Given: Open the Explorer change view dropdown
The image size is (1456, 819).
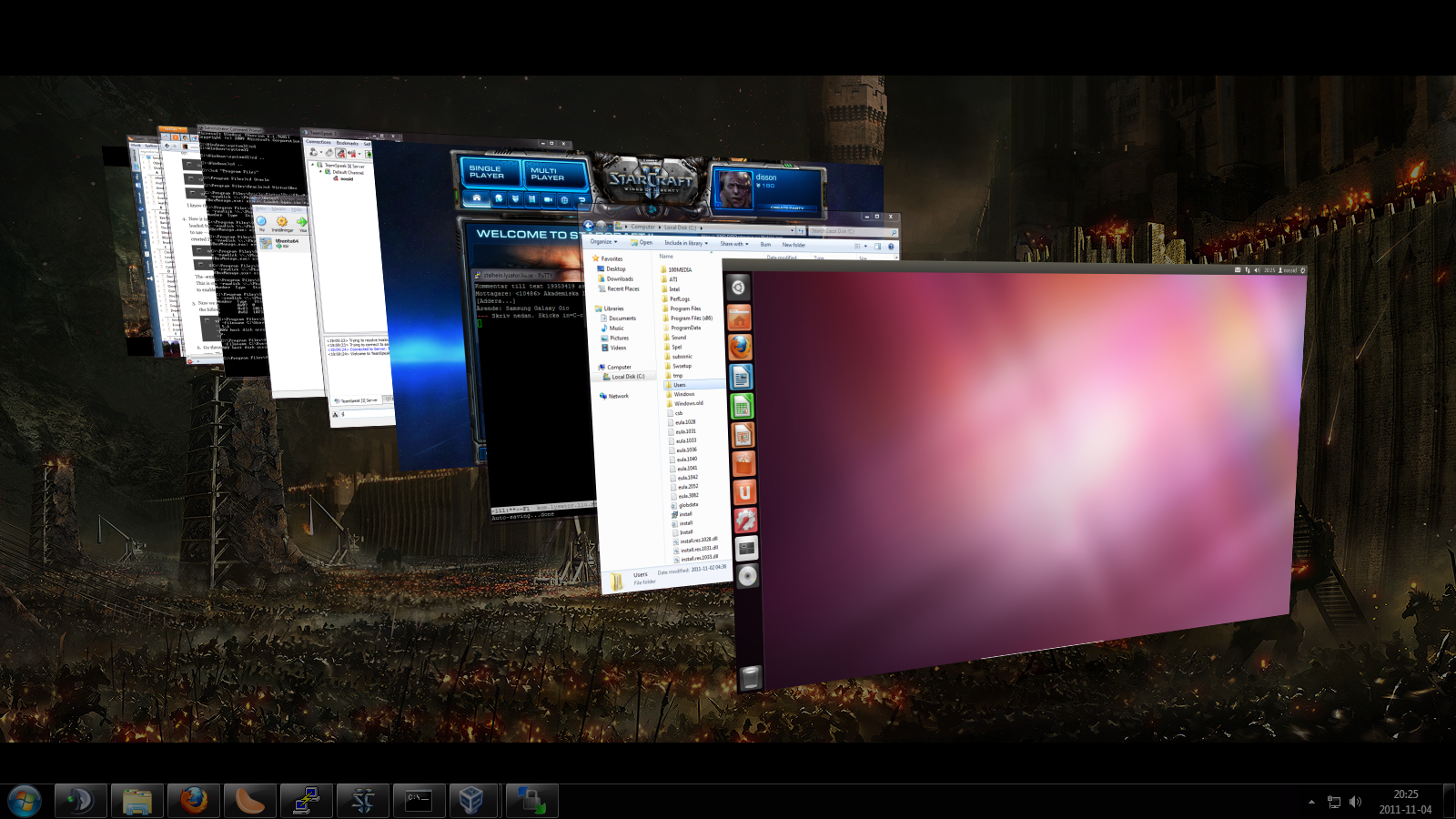Looking at the screenshot, I should click(865, 247).
